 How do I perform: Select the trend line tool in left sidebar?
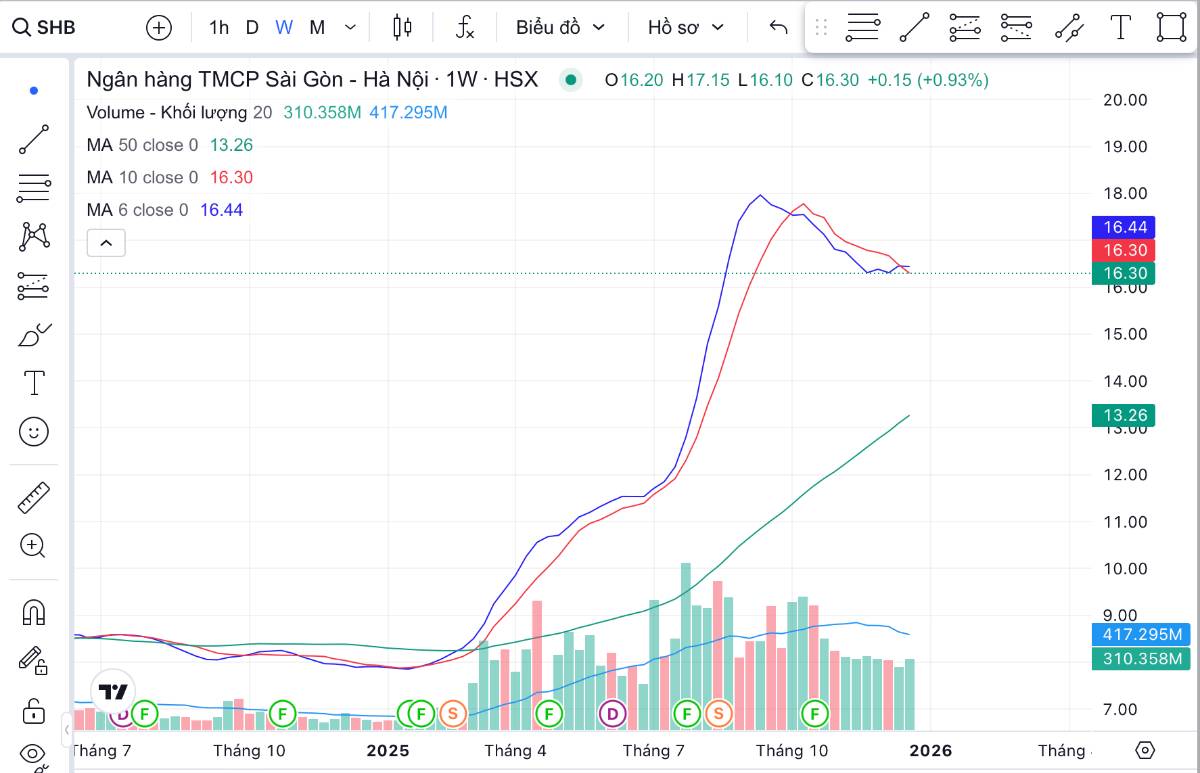point(34,140)
